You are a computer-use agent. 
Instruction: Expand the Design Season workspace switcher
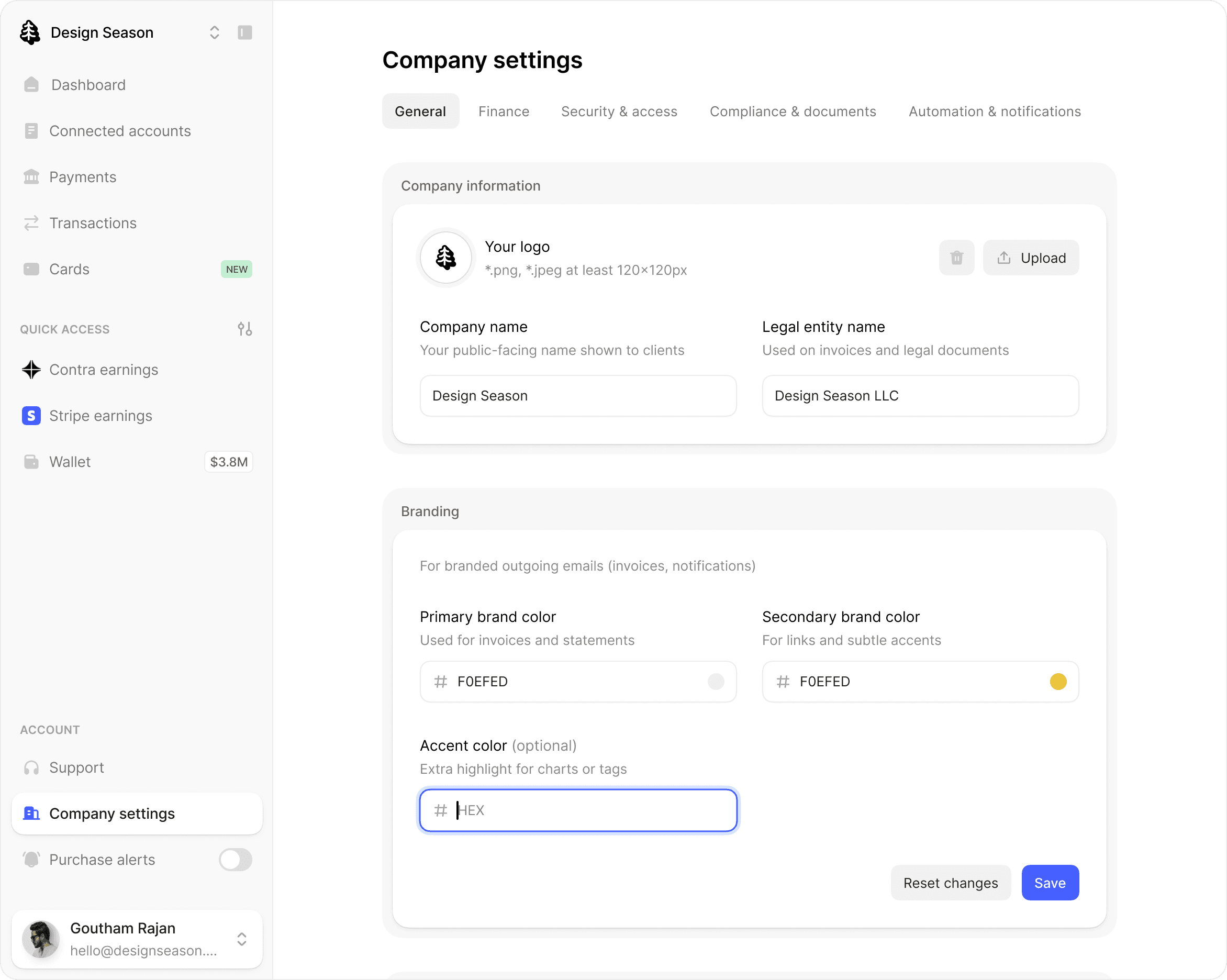click(214, 32)
